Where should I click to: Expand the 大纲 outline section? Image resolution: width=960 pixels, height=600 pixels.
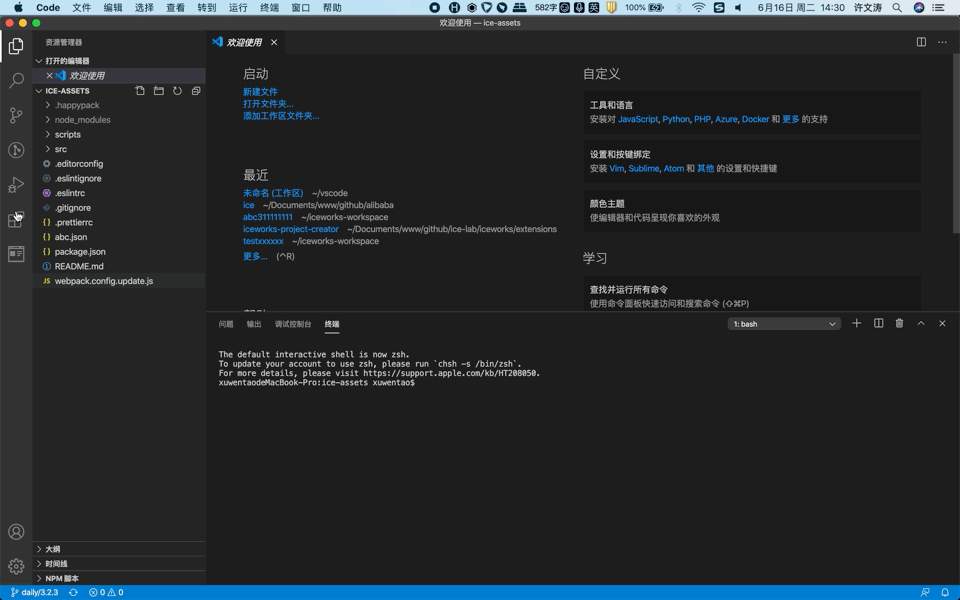coord(119,549)
